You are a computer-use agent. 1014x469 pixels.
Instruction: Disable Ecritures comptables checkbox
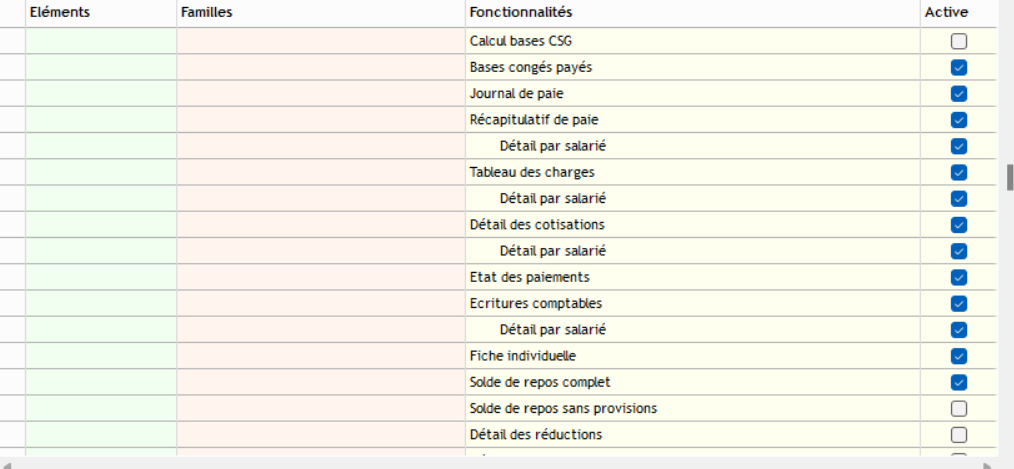coord(959,304)
